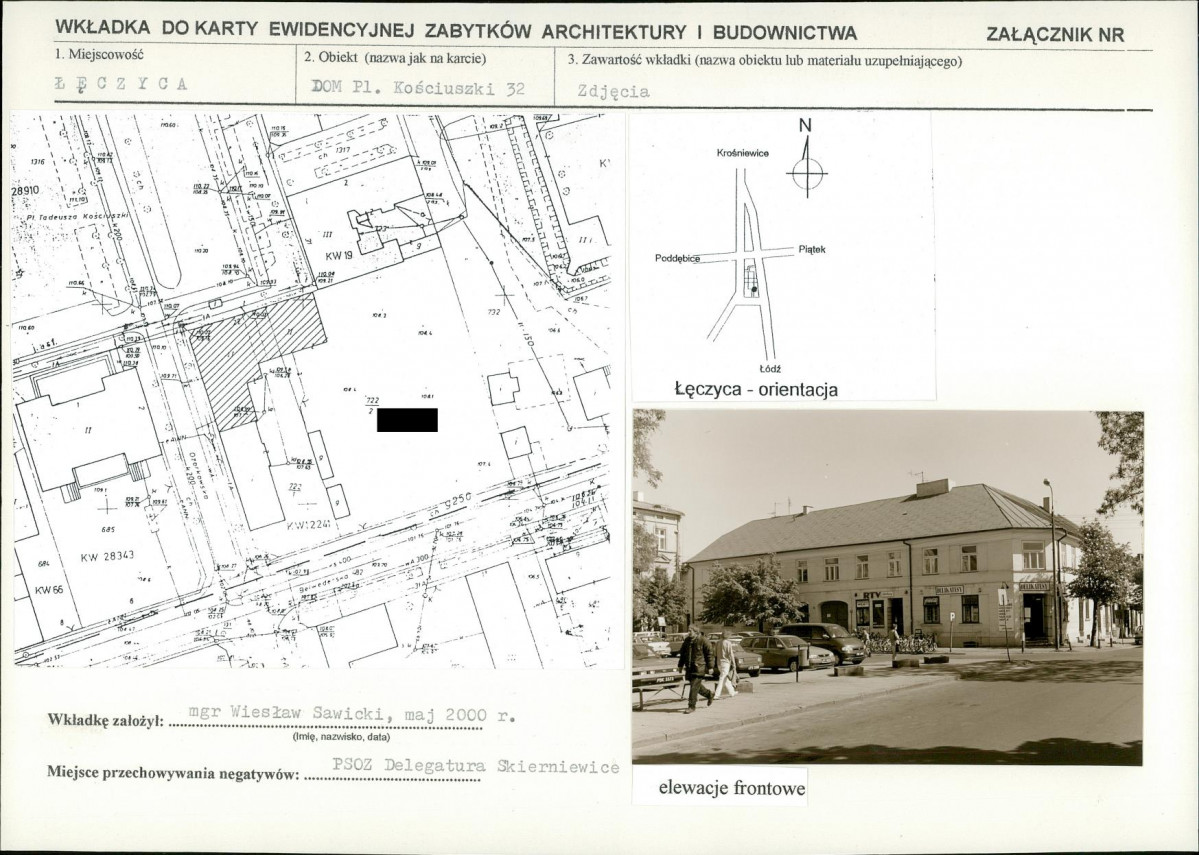Viewport: 1199px width, 855px height.
Task: Select the building photograph
Action: click(x=887, y=587)
